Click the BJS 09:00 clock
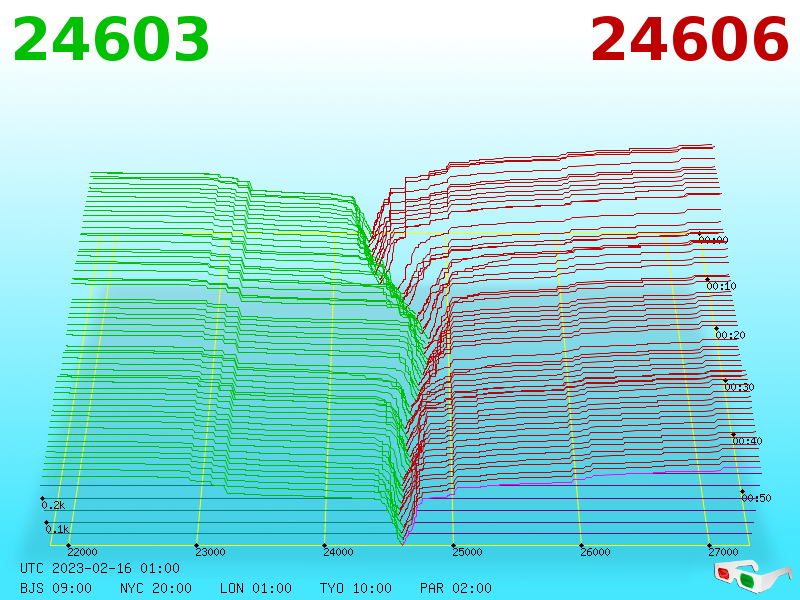The width and height of the screenshot is (800, 600). [x=56, y=588]
